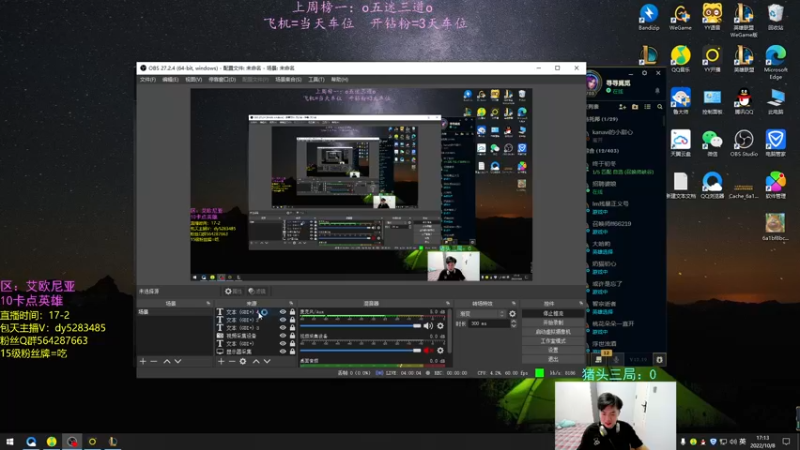Click the 设置 settings button in controls
This screenshot has width=800, height=450.
(x=553, y=350)
